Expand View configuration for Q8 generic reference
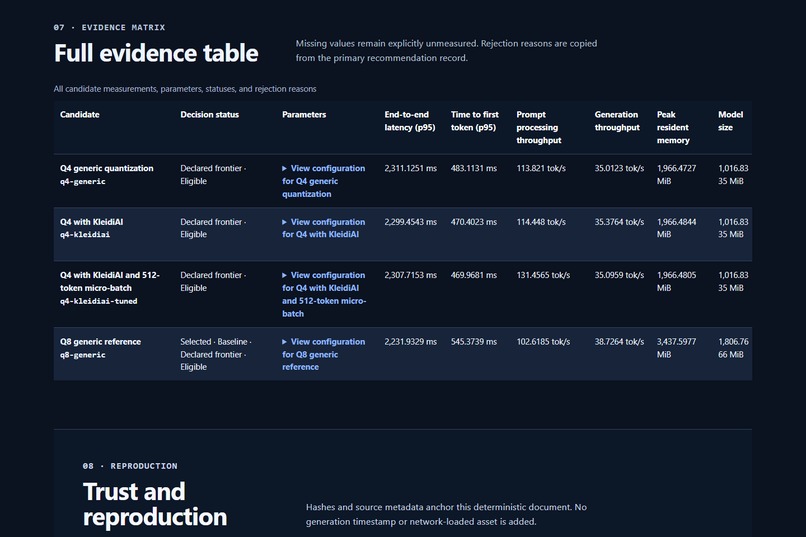 (x=323, y=354)
